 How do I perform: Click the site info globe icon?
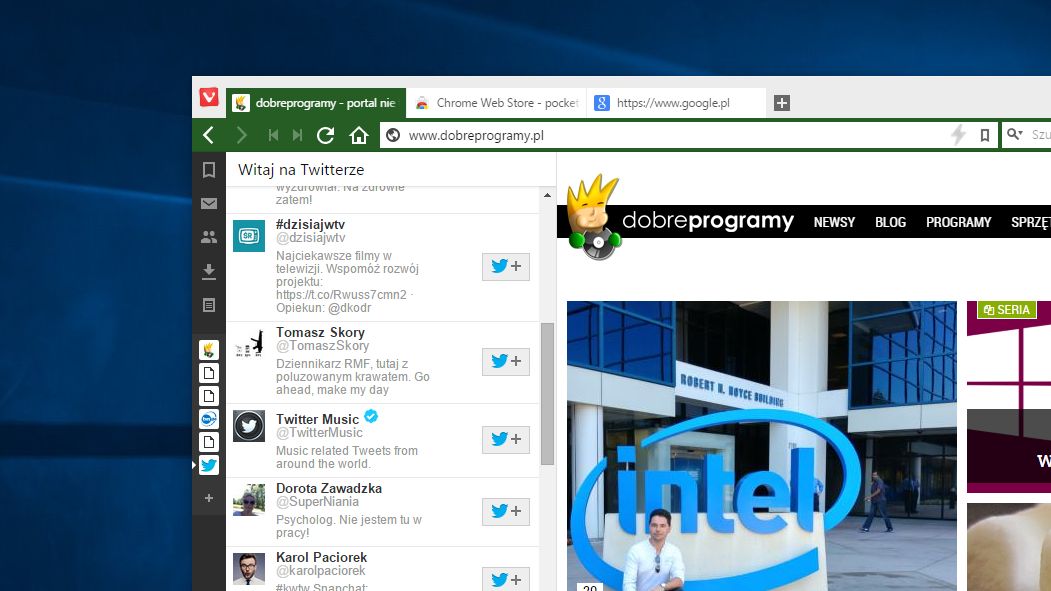(x=393, y=135)
